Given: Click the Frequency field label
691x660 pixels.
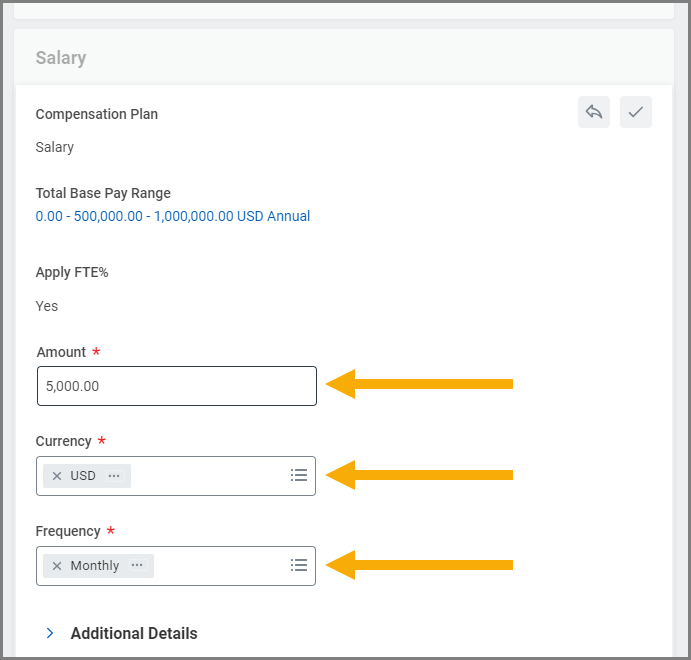Looking at the screenshot, I should click(68, 531).
